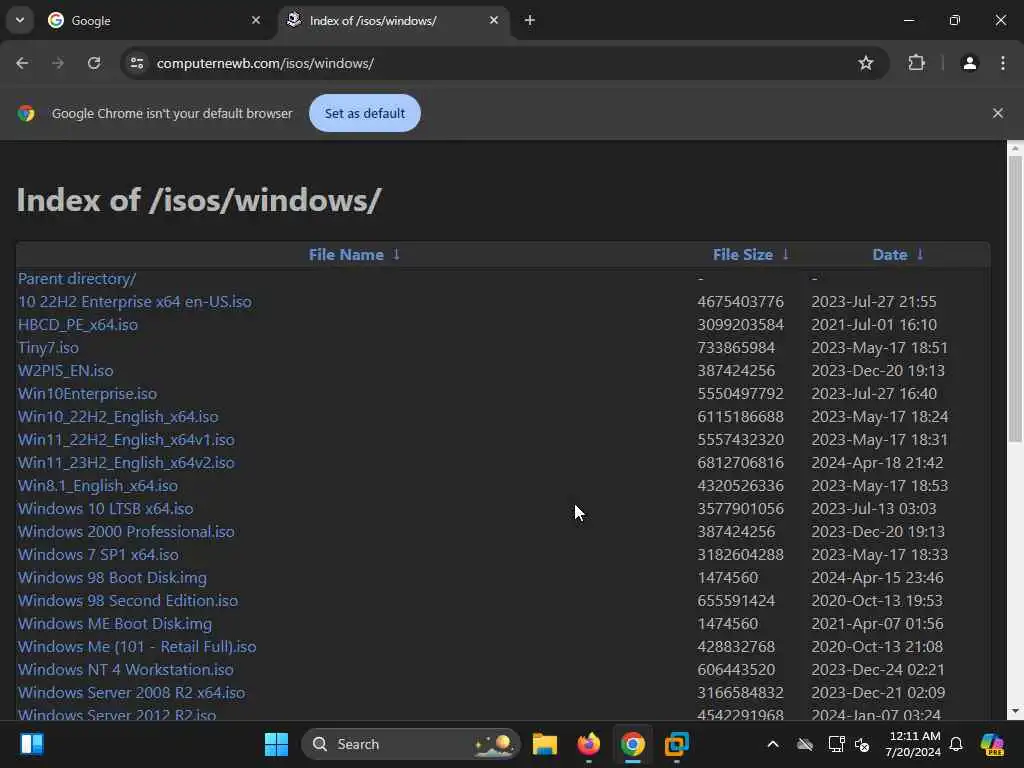Open Windows 98 Second Edition.iso
The image size is (1024, 768).
tap(128, 600)
